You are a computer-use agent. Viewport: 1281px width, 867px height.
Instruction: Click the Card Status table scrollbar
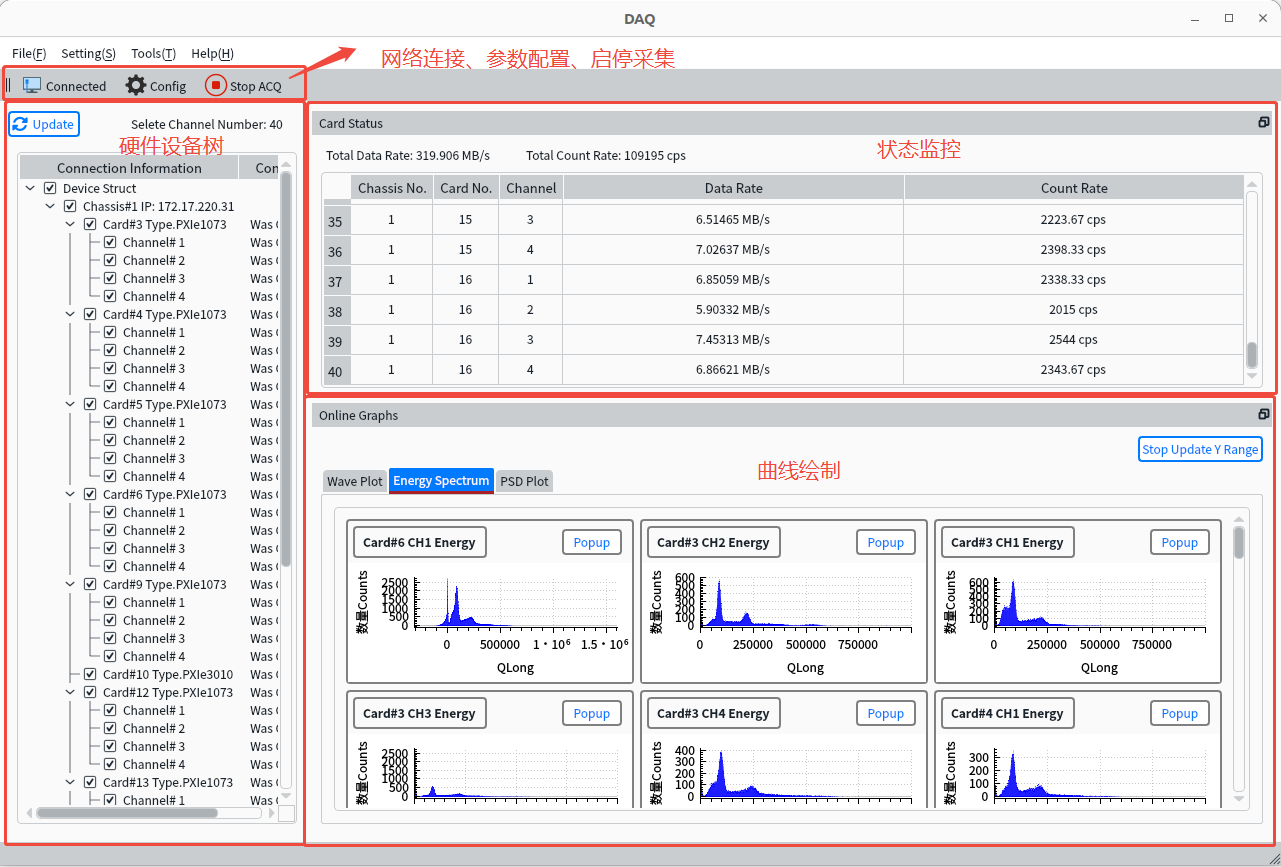1252,355
